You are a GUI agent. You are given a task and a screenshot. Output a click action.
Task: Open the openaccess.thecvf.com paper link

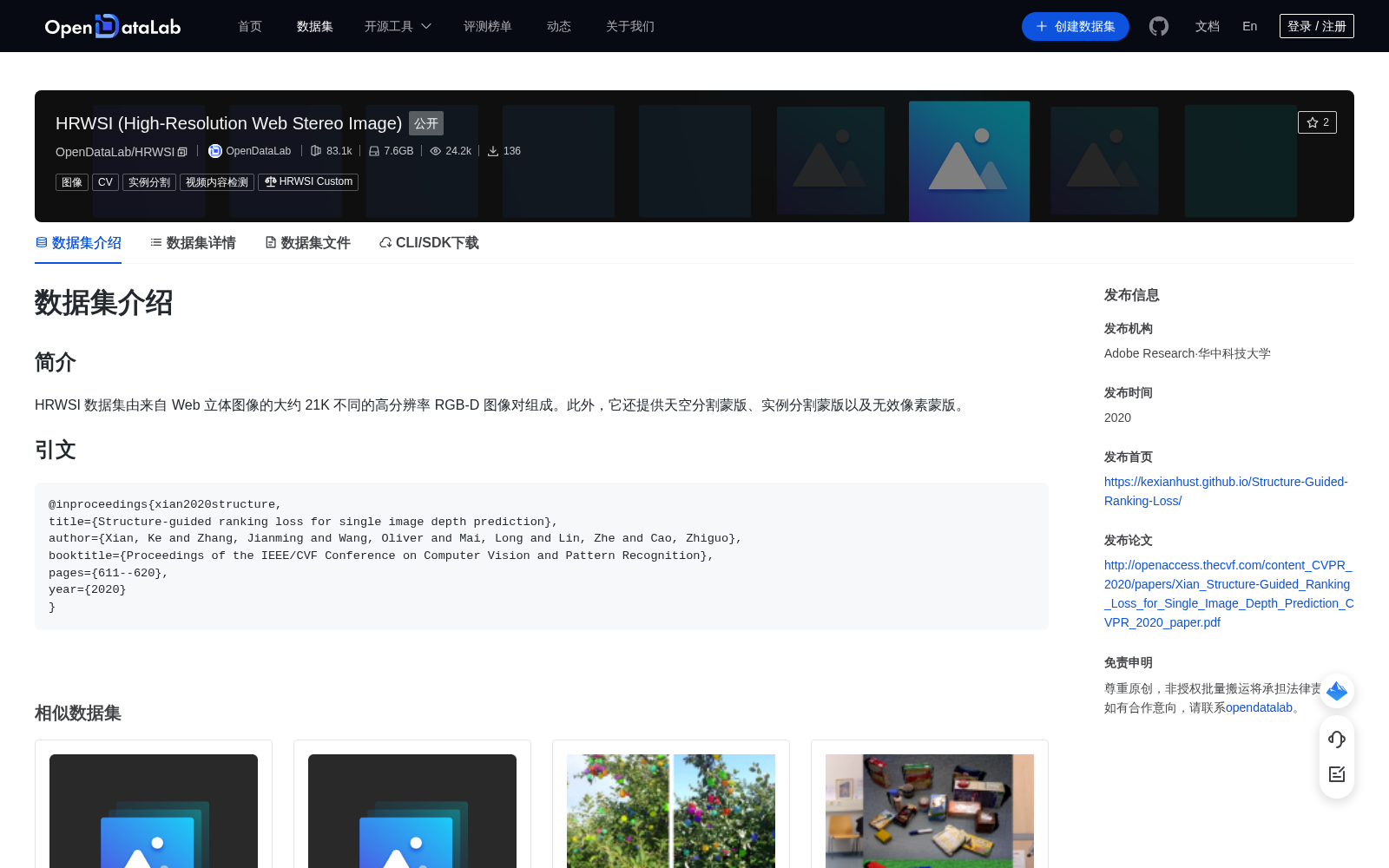click(x=1229, y=594)
